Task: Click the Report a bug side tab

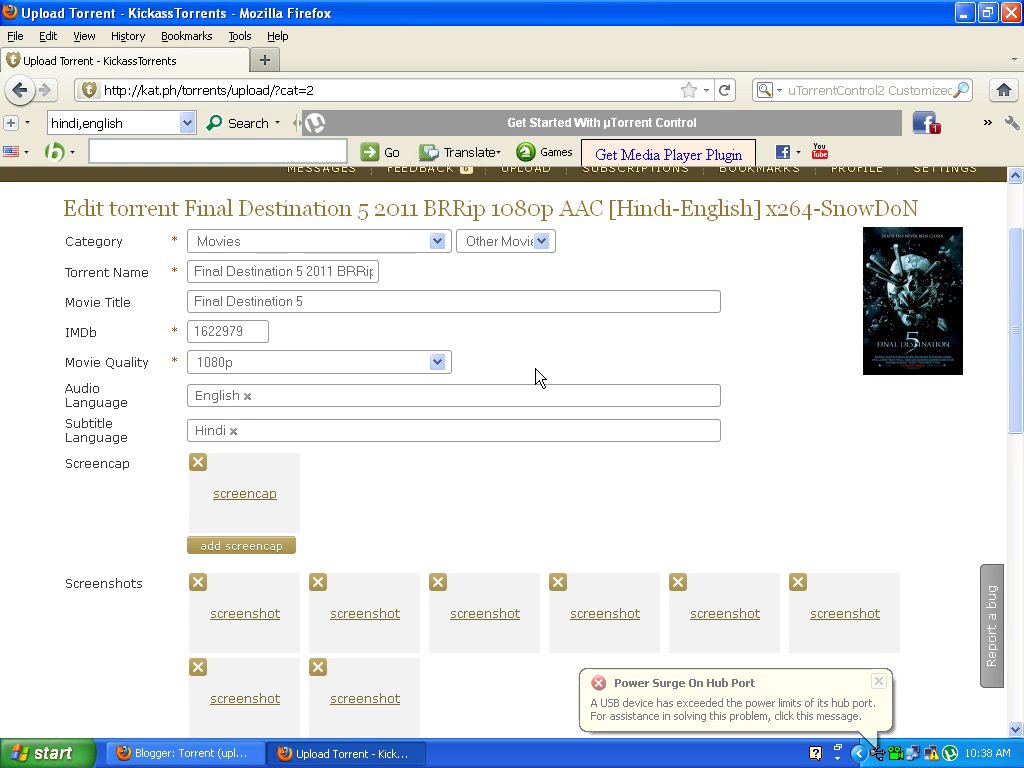Action: point(991,626)
